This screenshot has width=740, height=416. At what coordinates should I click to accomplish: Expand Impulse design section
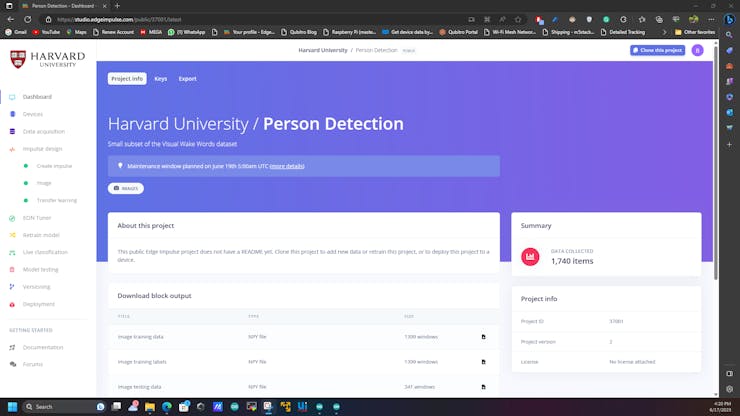pos(42,149)
